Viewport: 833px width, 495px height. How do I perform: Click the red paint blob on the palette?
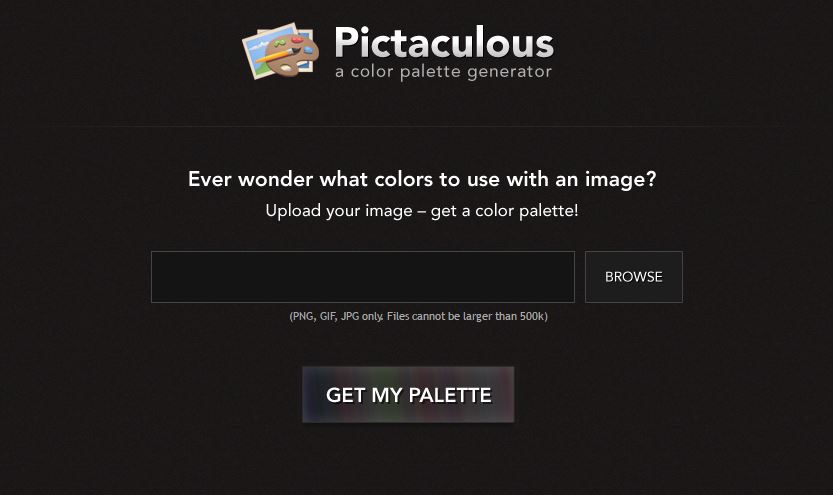[298, 40]
